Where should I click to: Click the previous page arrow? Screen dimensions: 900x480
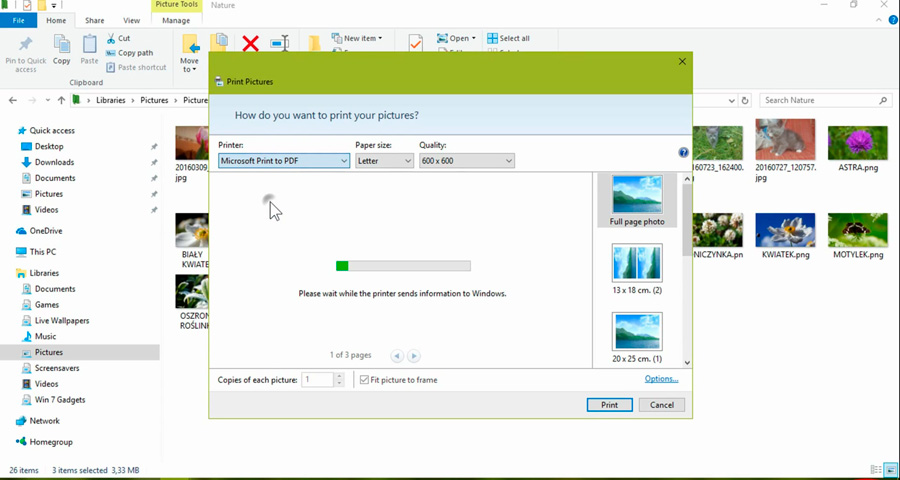[x=397, y=356]
